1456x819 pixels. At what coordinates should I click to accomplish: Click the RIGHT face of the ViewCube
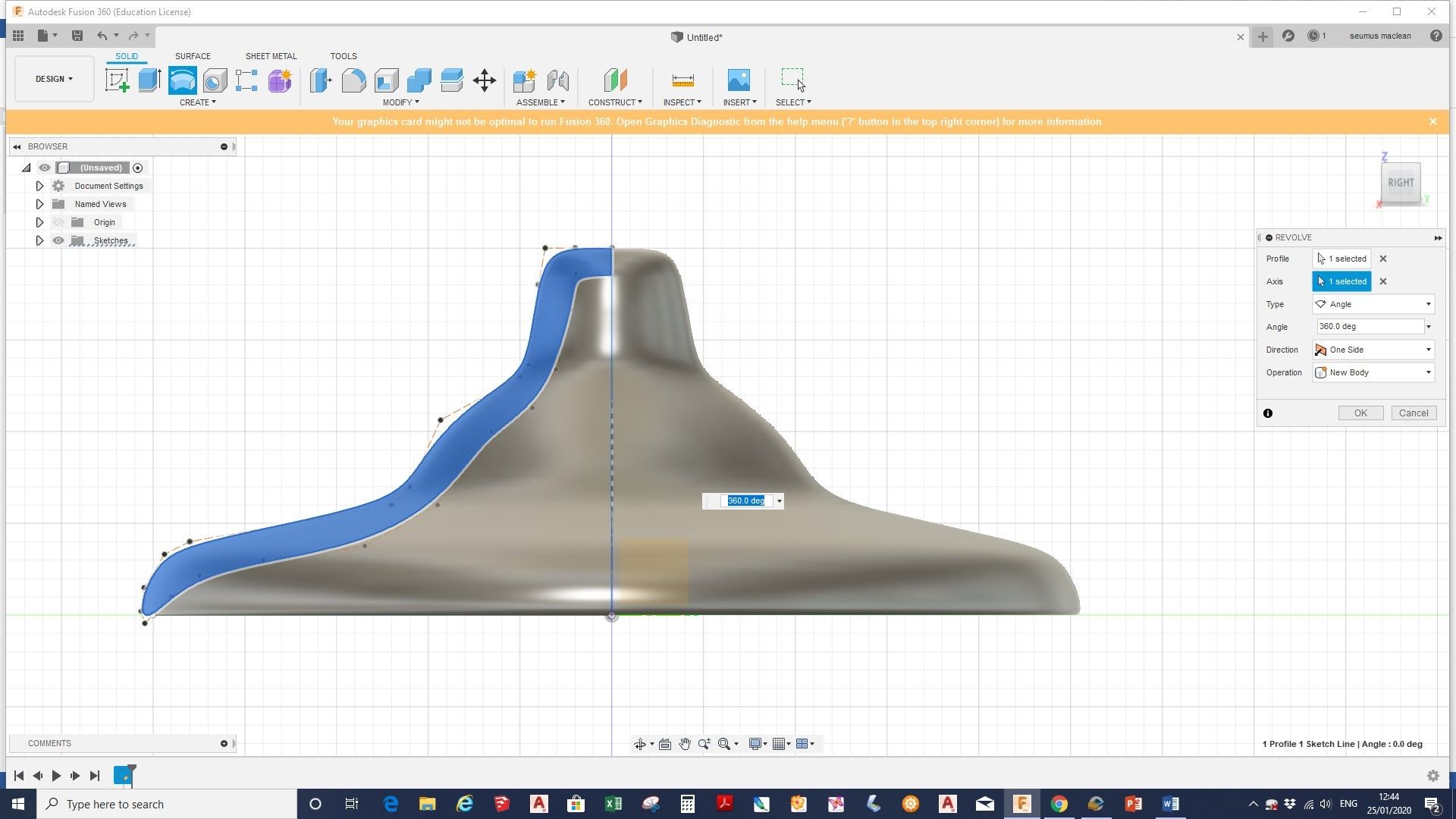click(1401, 182)
